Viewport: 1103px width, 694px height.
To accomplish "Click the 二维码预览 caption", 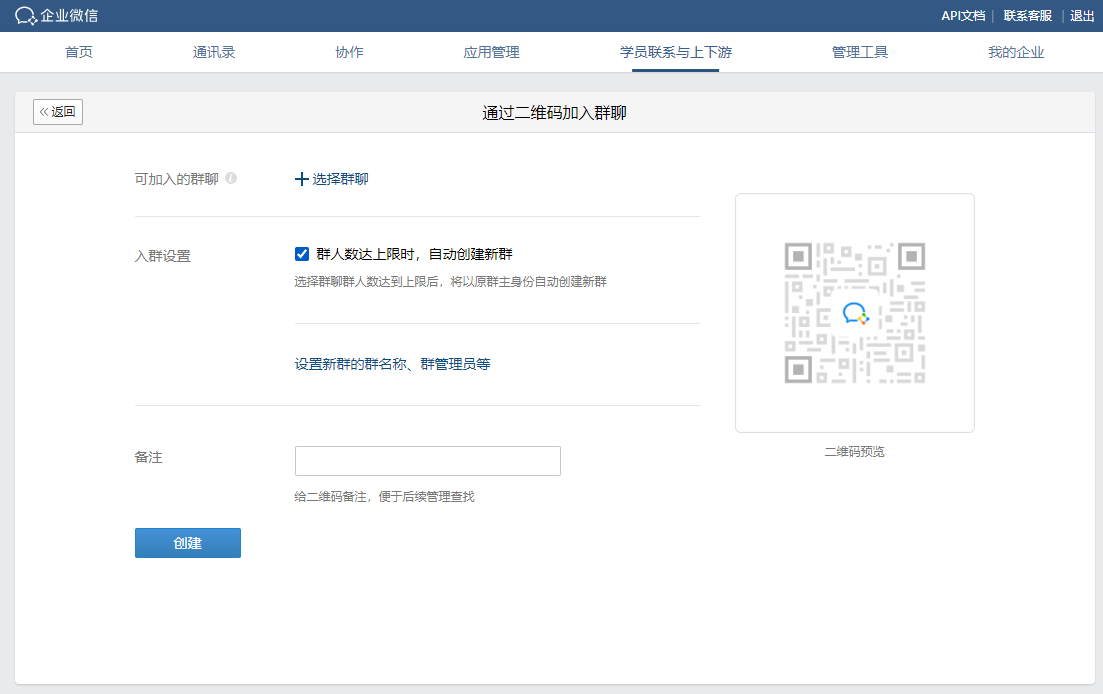I will coord(855,451).
